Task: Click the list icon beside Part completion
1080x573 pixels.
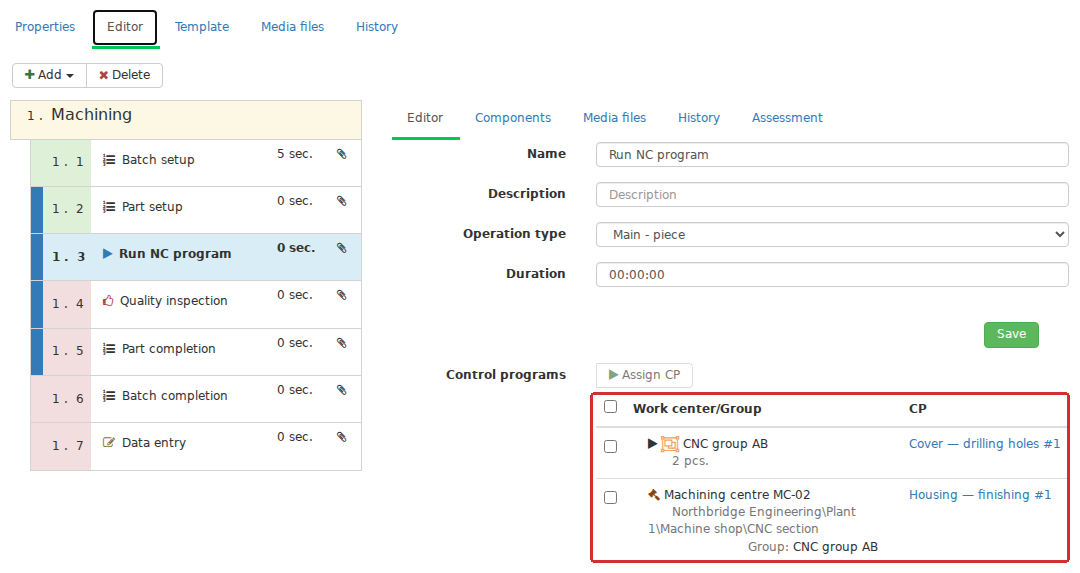Action: (109, 348)
